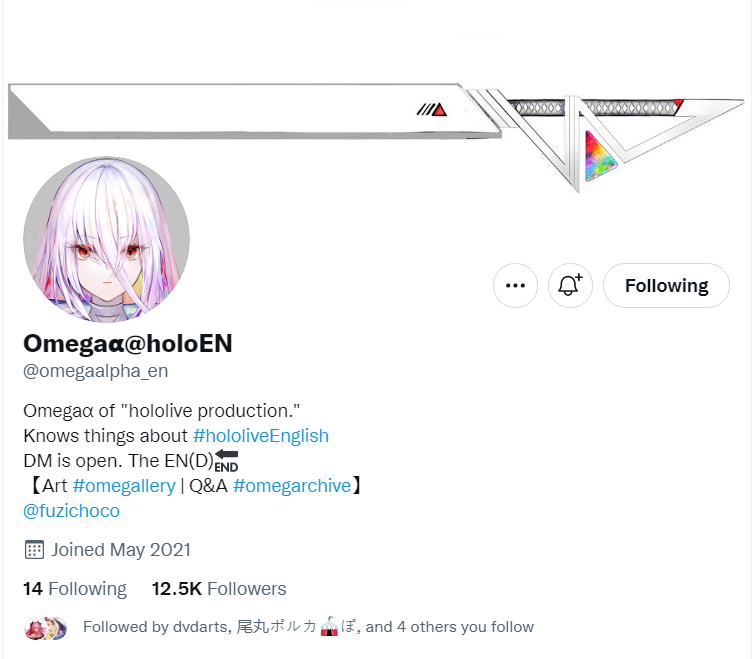
Task: Toggle the Following button to unfollow
Action: 666,285
